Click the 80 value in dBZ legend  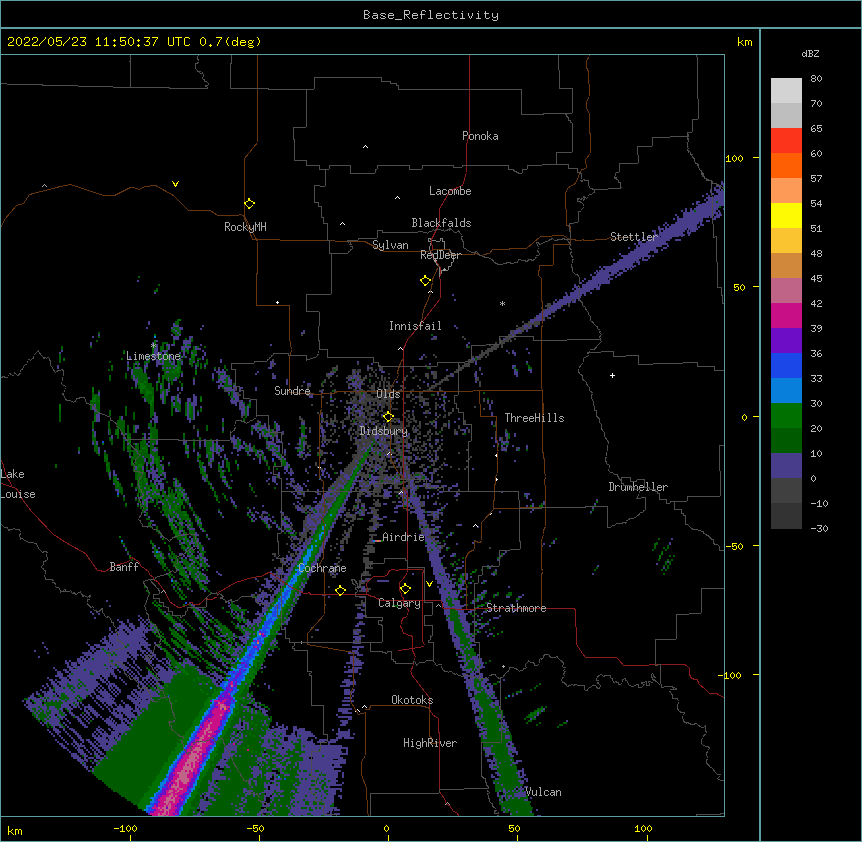[816, 79]
